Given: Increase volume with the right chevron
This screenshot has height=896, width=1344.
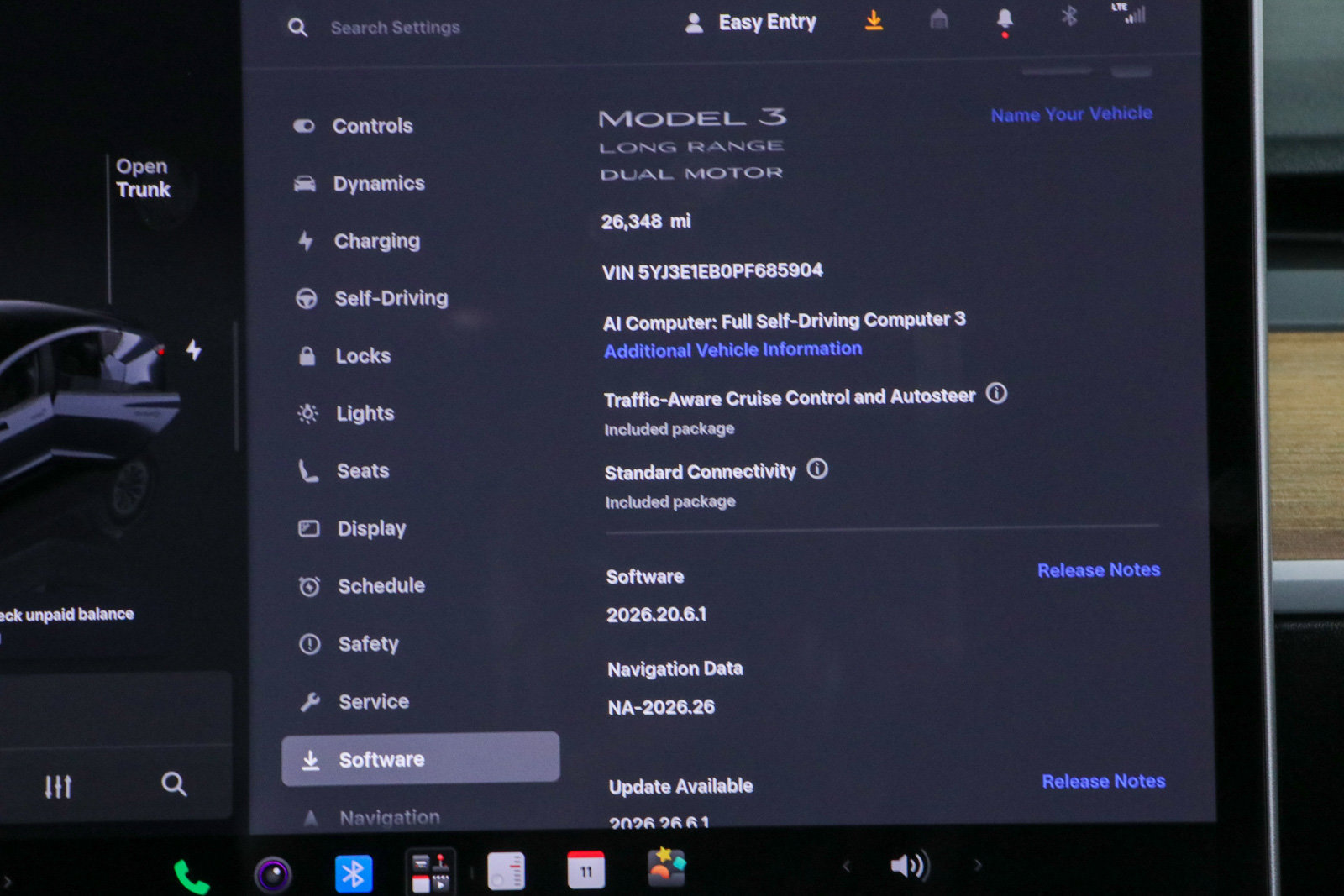Looking at the screenshot, I should pos(978,865).
